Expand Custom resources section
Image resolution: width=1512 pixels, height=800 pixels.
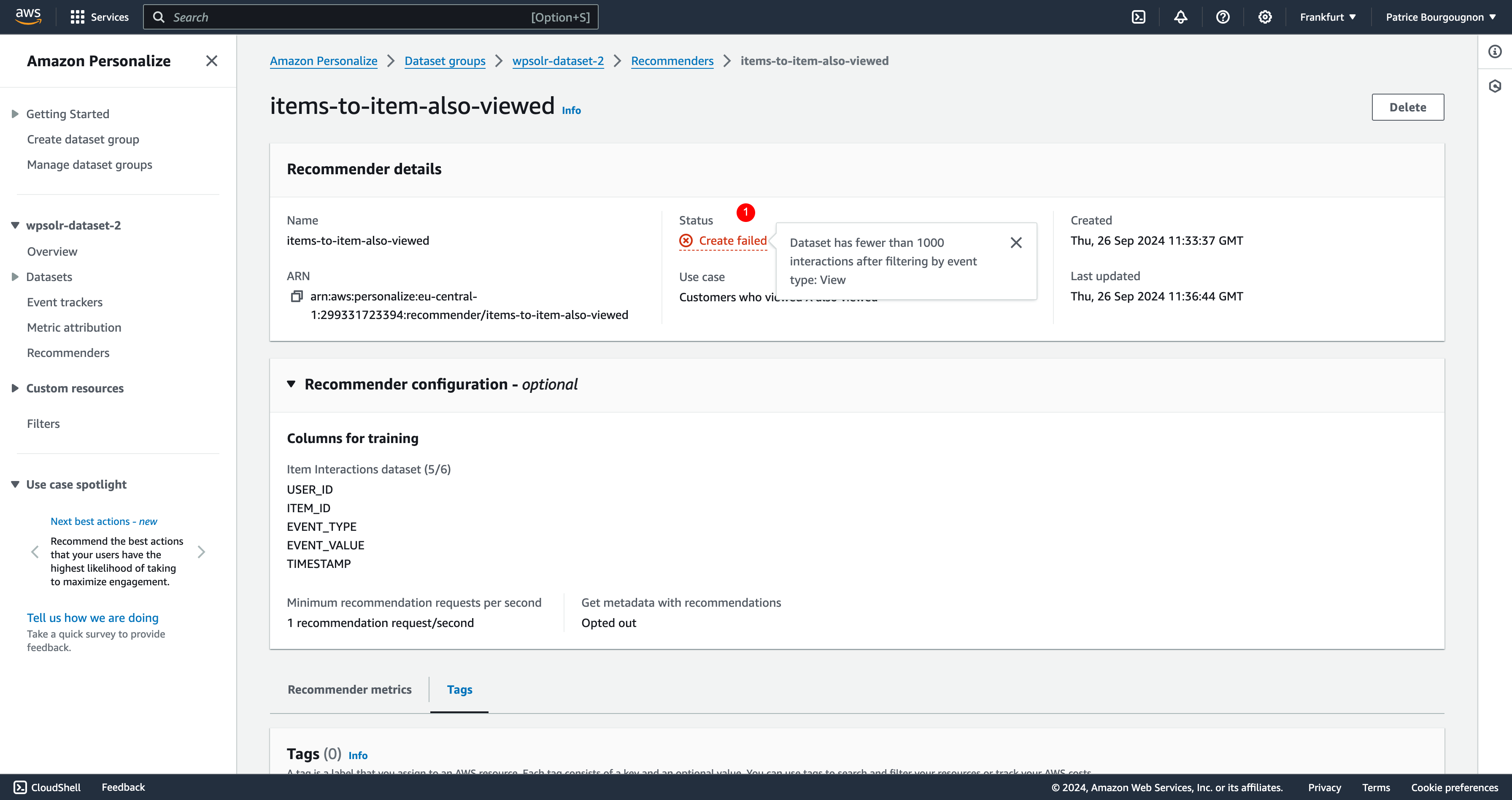[x=15, y=388]
